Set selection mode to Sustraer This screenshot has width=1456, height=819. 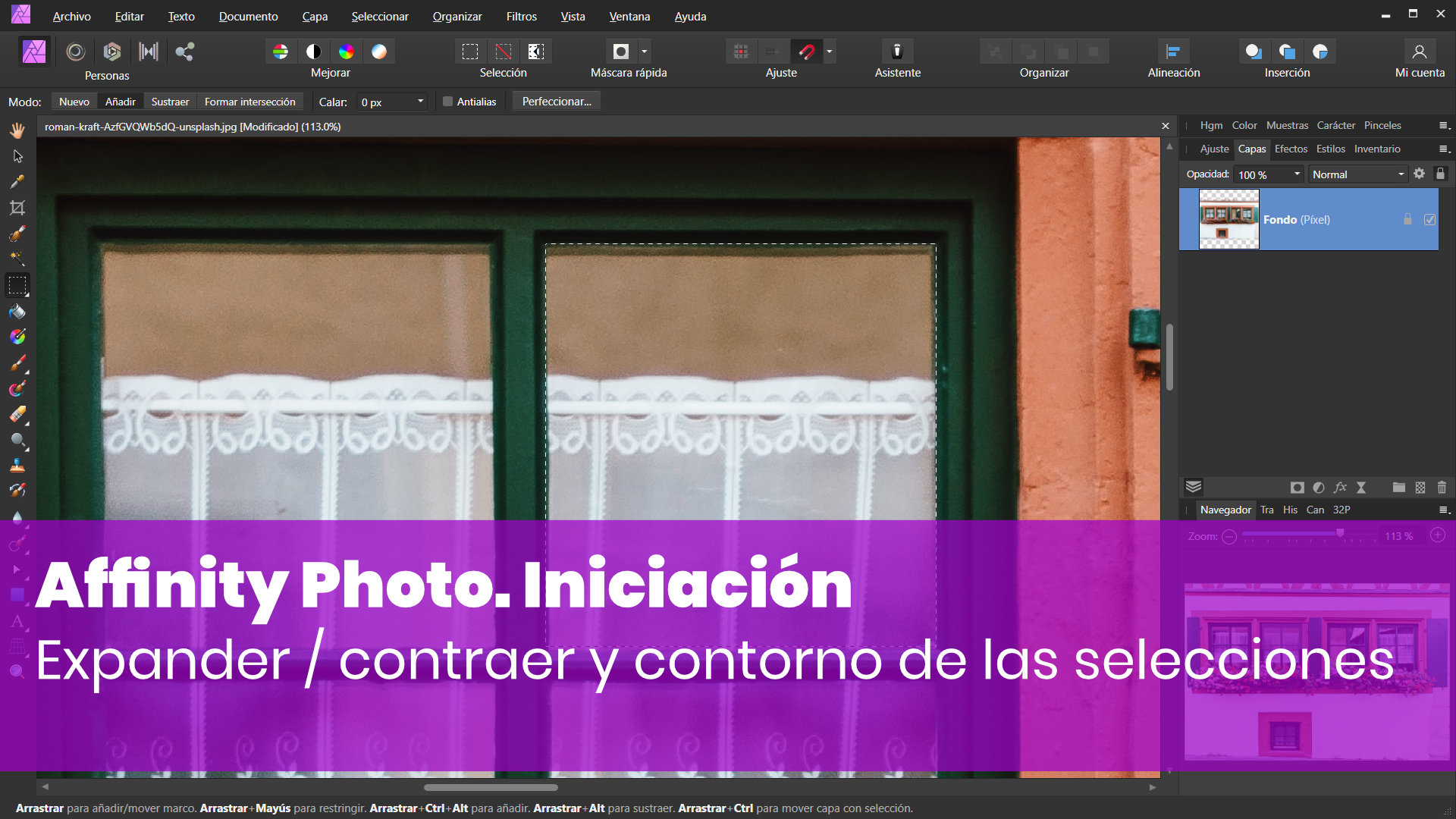point(170,102)
